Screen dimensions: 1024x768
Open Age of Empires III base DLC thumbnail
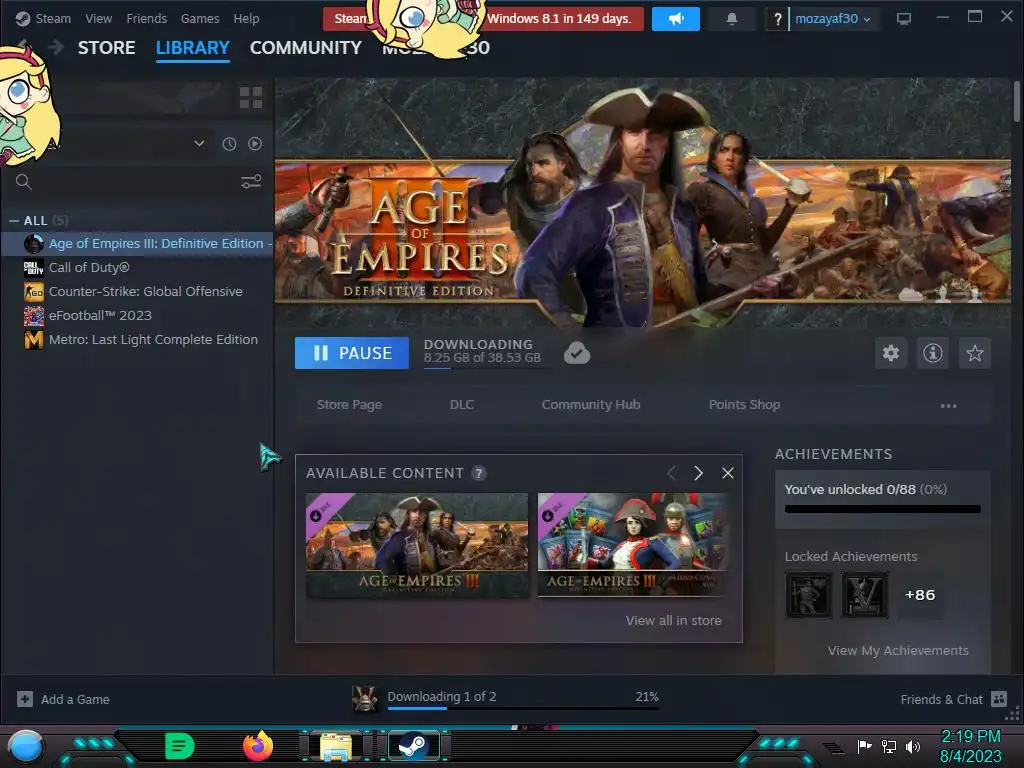click(417, 545)
